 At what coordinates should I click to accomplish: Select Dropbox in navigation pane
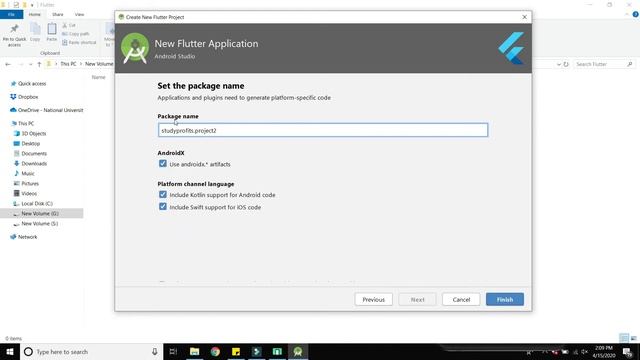tap(28, 97)
